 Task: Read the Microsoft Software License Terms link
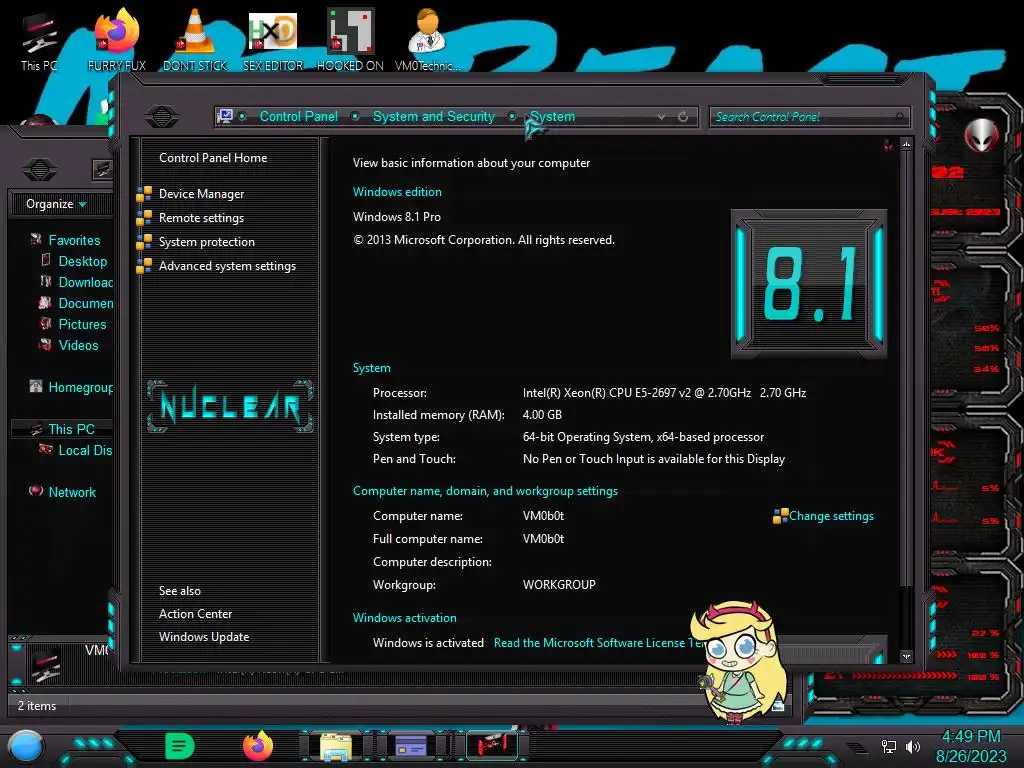pos(600,643)
